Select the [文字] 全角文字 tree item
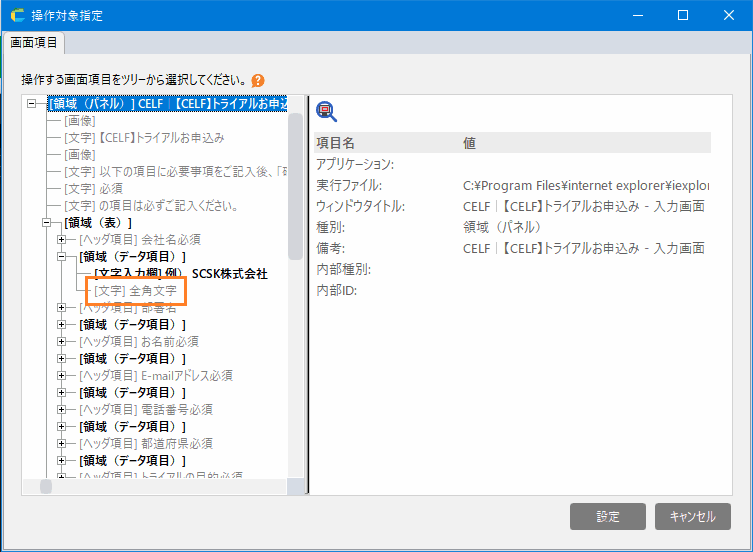The width and height of the screenshot is (753, 552). click(135, 290)
